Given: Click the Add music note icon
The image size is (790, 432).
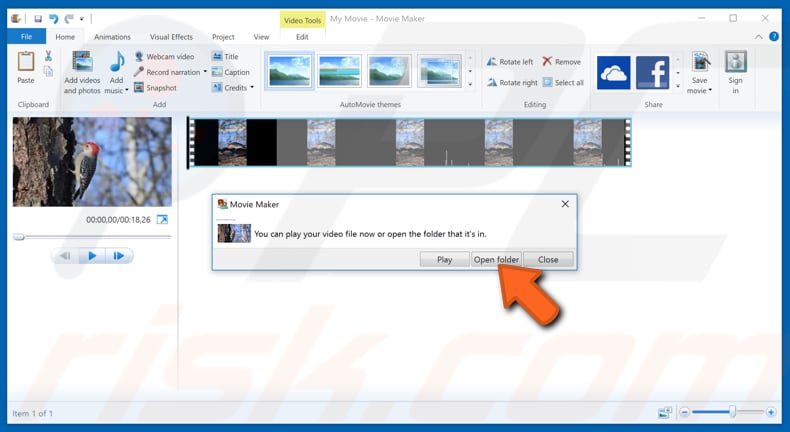Looking at the screenshot, I should [117, 63].
